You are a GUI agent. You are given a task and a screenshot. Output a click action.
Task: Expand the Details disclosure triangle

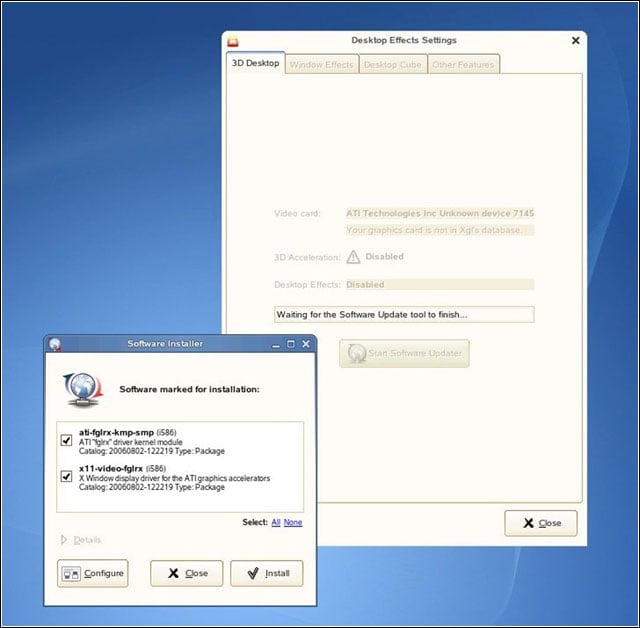click(64, 540)
